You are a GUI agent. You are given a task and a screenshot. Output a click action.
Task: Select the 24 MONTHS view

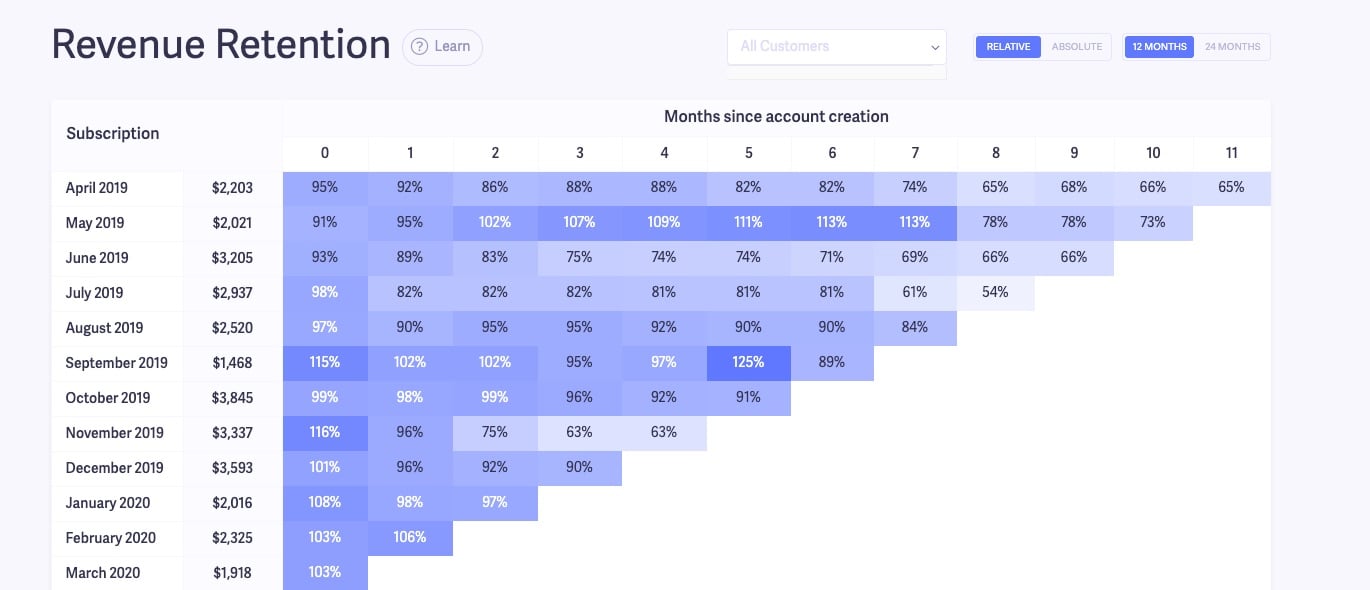(x=1233, y=46)
